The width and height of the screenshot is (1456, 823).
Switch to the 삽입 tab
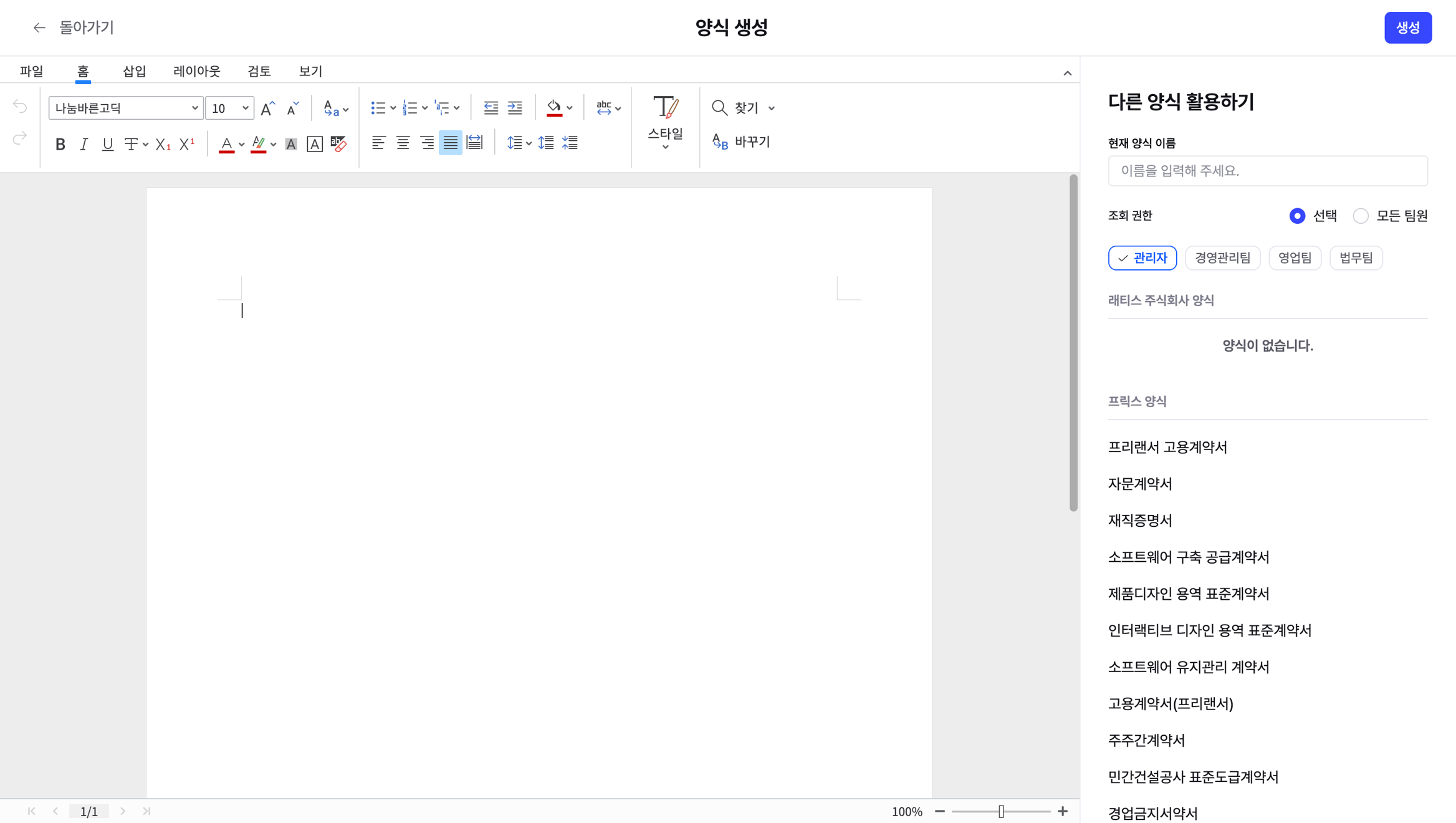click(134, 71)
